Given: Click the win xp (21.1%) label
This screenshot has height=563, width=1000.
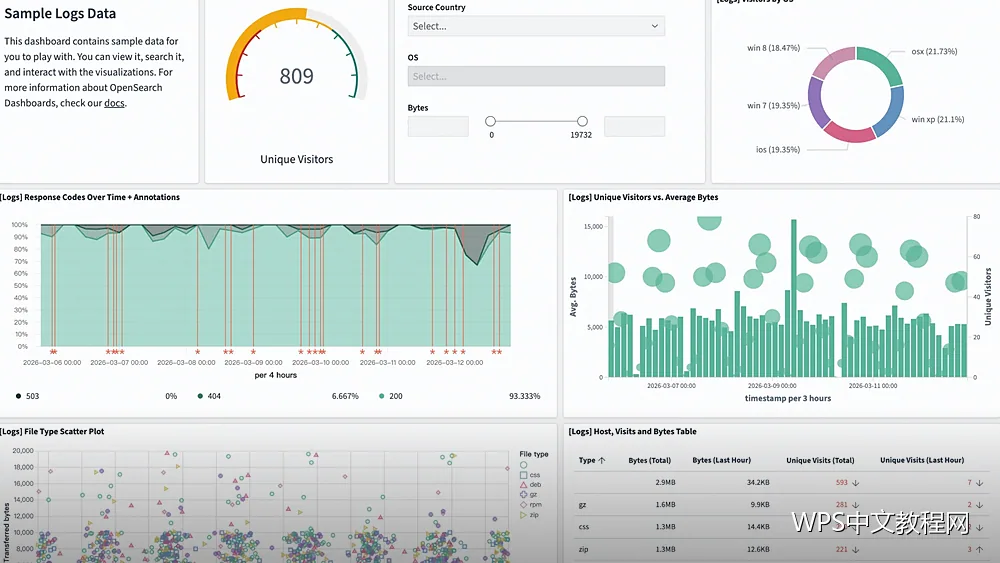Looking at the screenshot, I should coord(938,119).
